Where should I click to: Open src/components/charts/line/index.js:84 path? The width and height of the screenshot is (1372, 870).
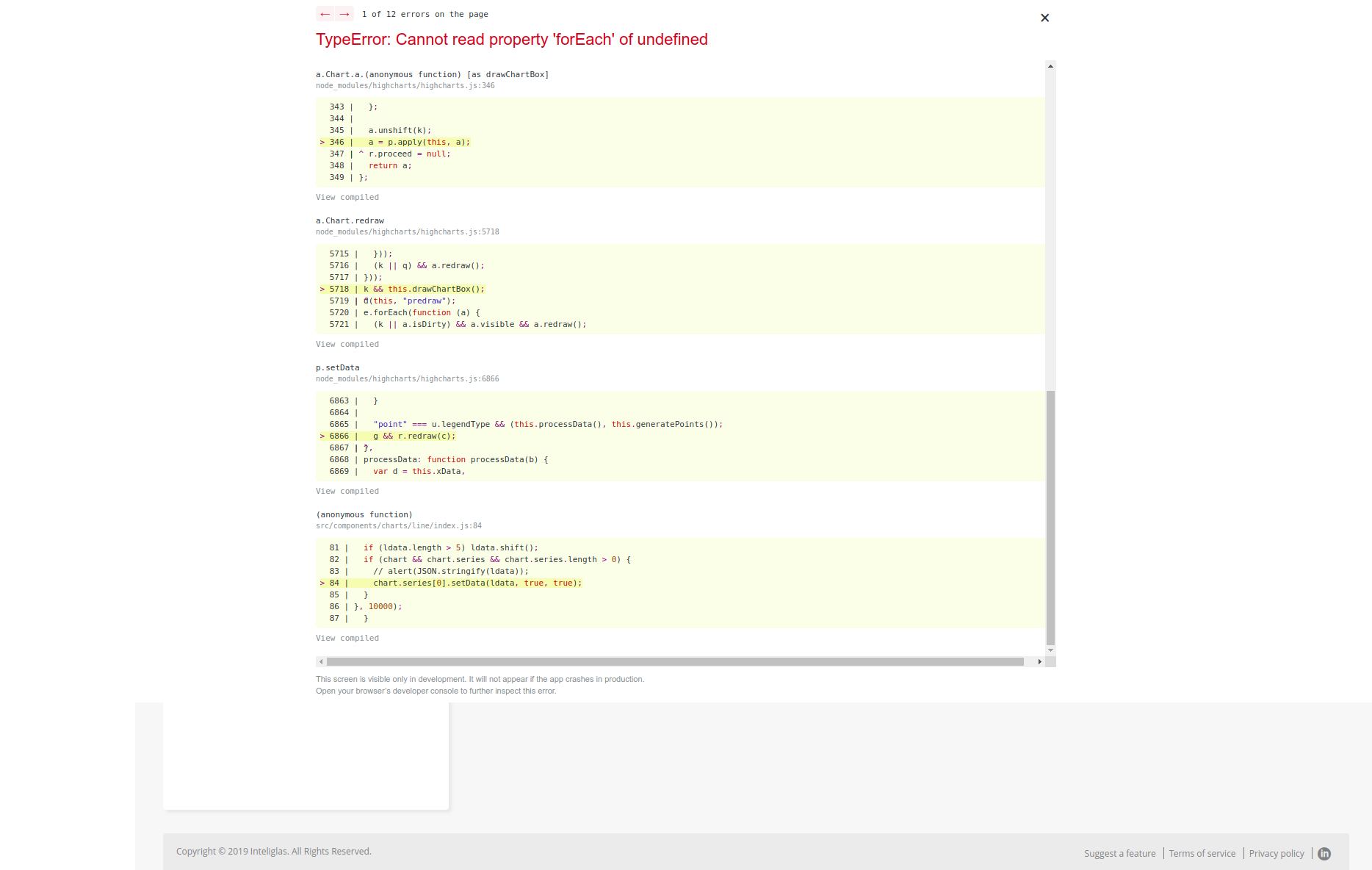point(398,525)
